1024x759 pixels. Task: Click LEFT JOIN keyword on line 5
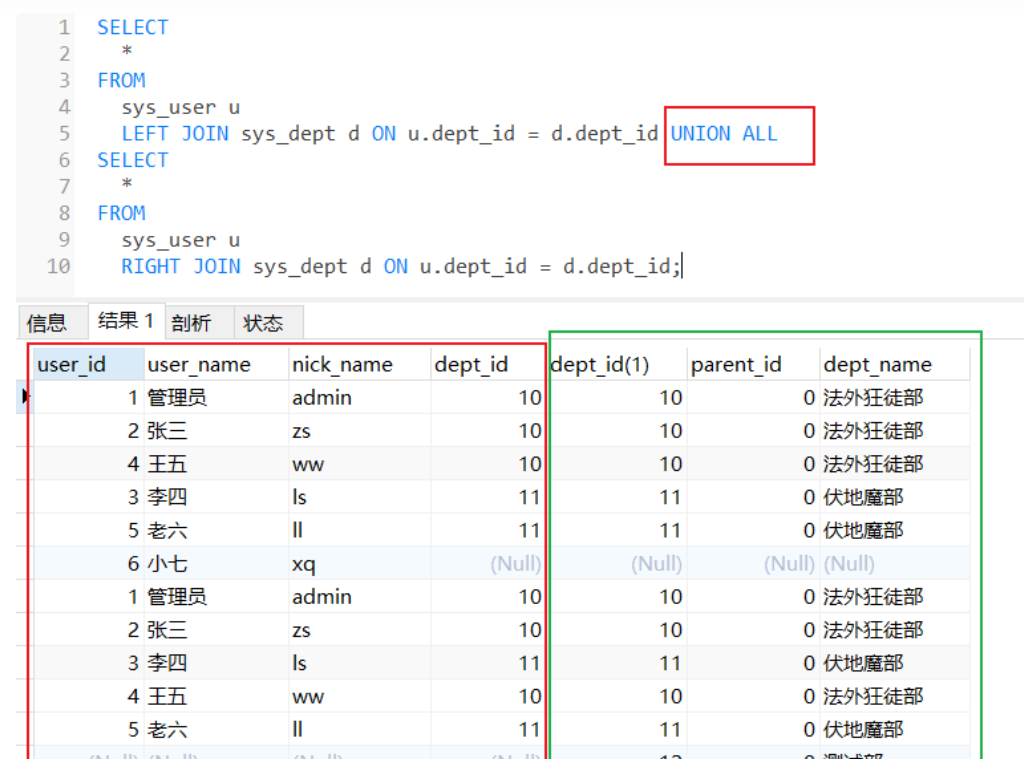tap(175, 134)
